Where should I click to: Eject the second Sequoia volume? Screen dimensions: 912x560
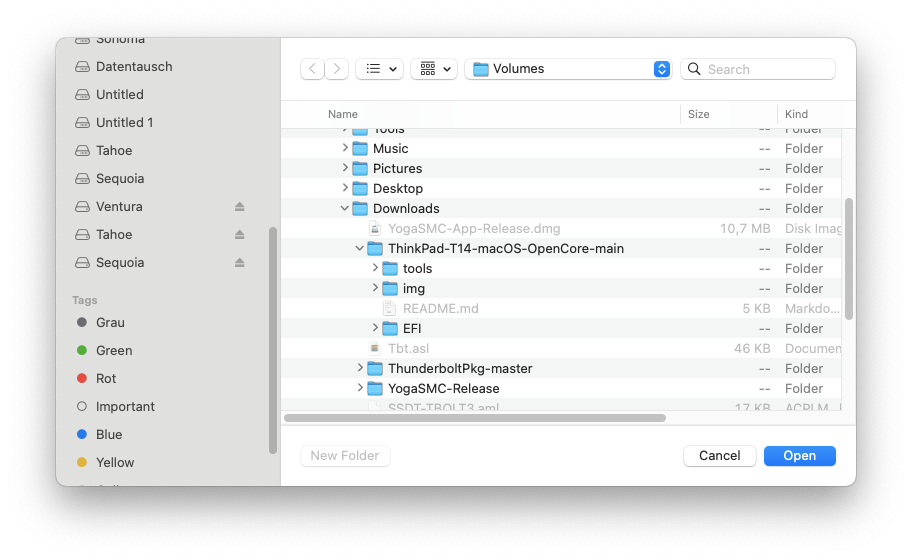[240, 262]
